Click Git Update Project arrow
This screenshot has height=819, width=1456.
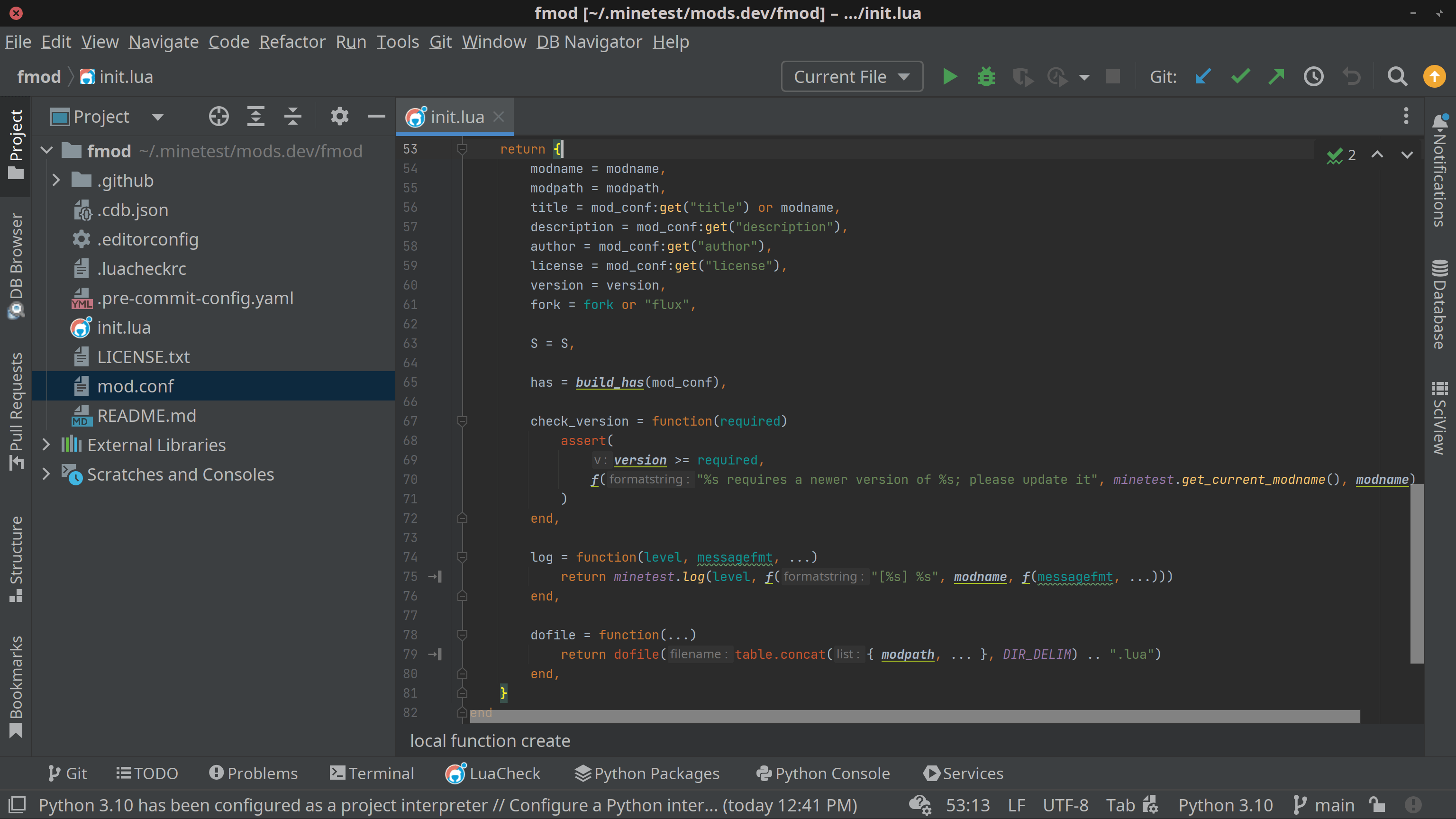point(1203,76)
